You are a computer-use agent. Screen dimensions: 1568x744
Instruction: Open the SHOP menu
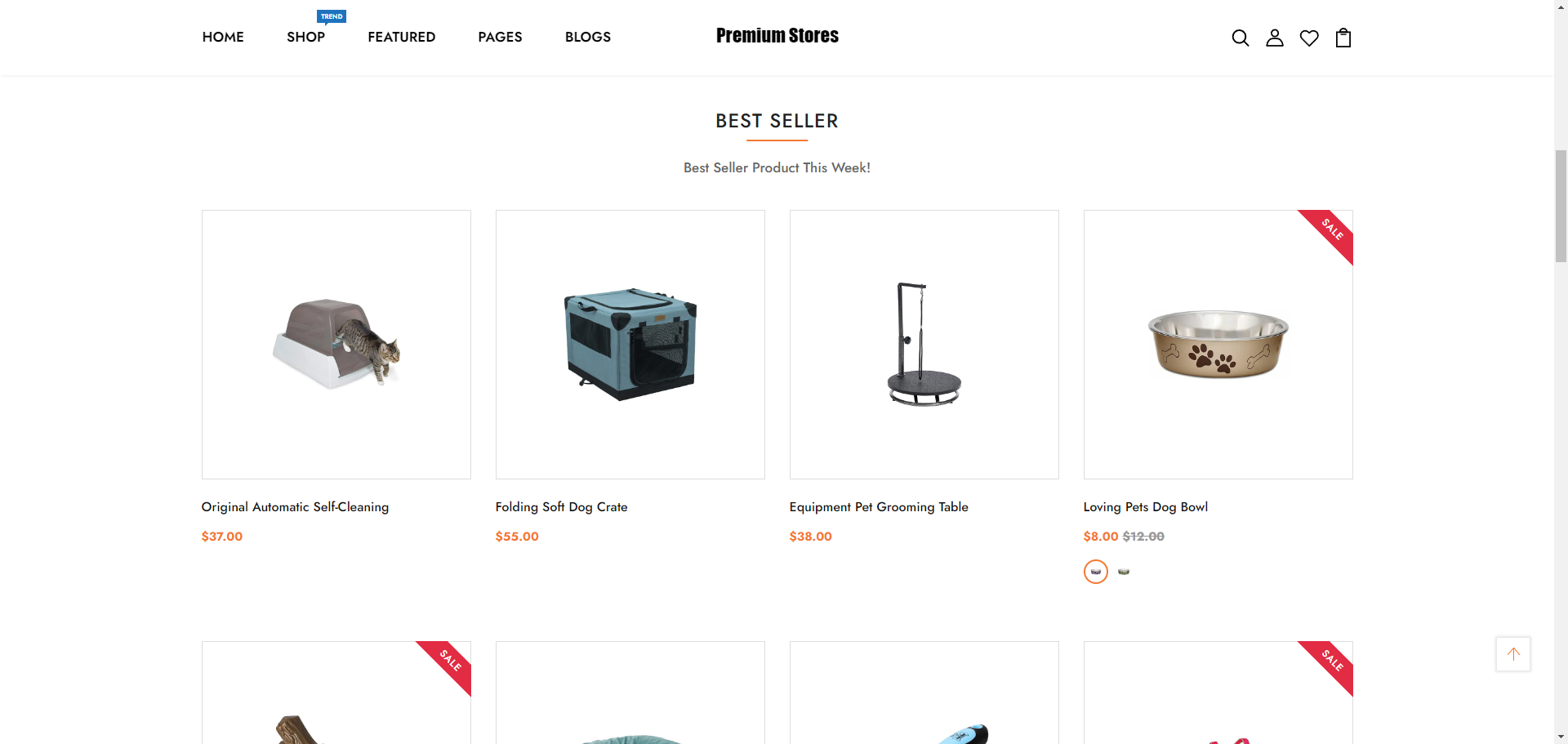305,38
